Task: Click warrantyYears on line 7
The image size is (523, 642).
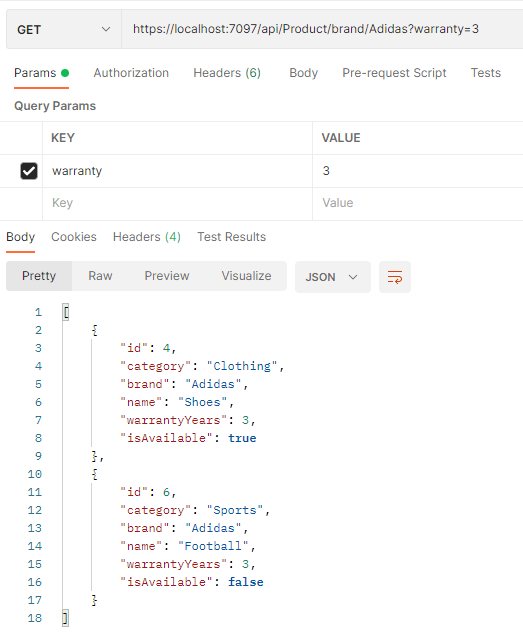Action: click(174, 420)
